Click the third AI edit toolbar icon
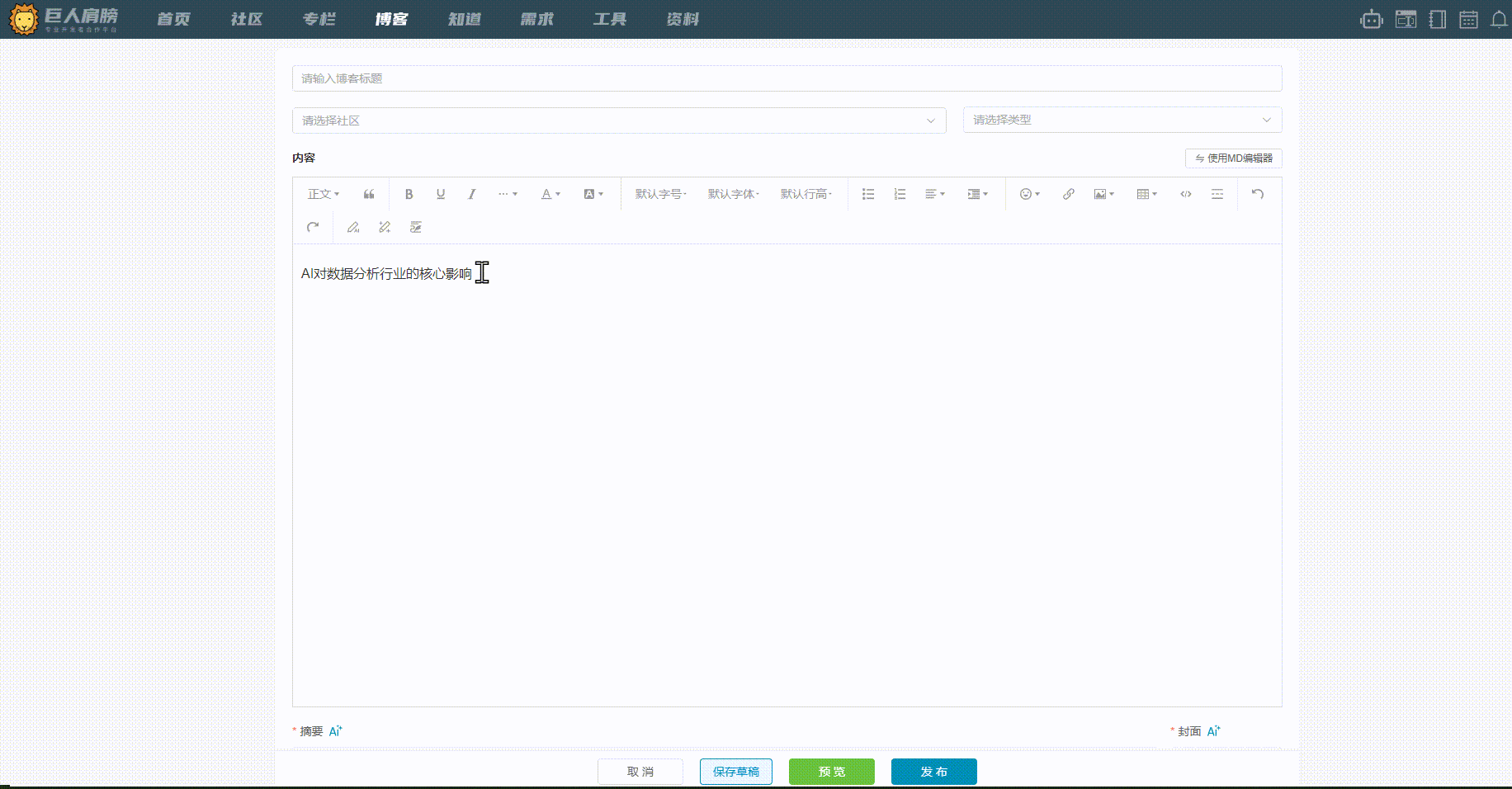Screen dimensions: 1512x789 click(416, 227)
